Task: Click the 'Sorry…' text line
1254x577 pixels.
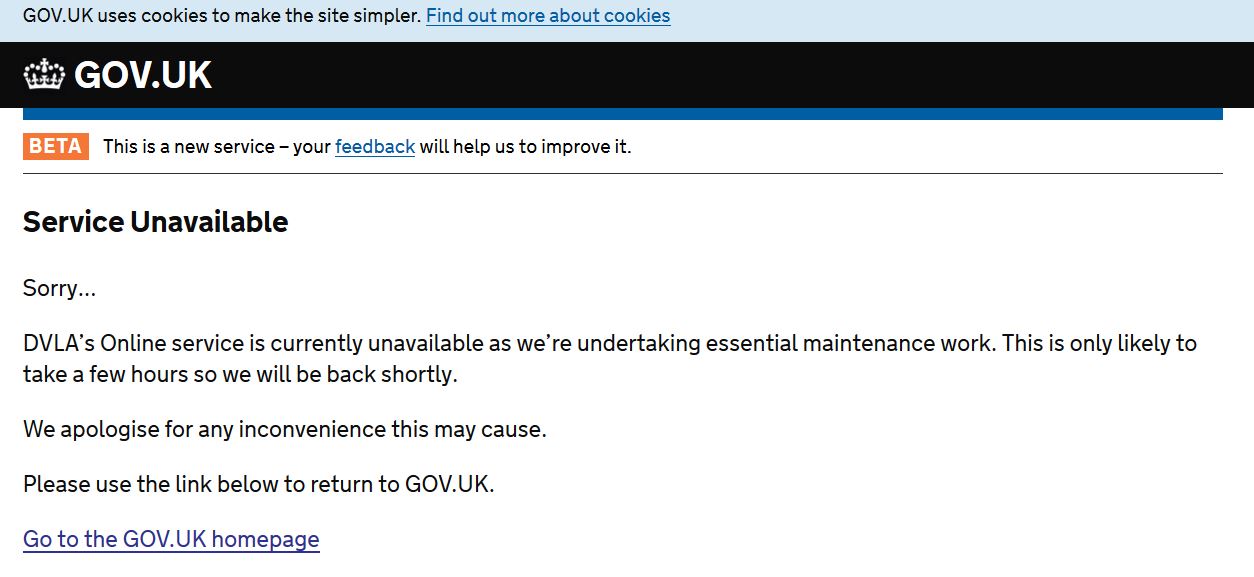Action: pos(60,289)
